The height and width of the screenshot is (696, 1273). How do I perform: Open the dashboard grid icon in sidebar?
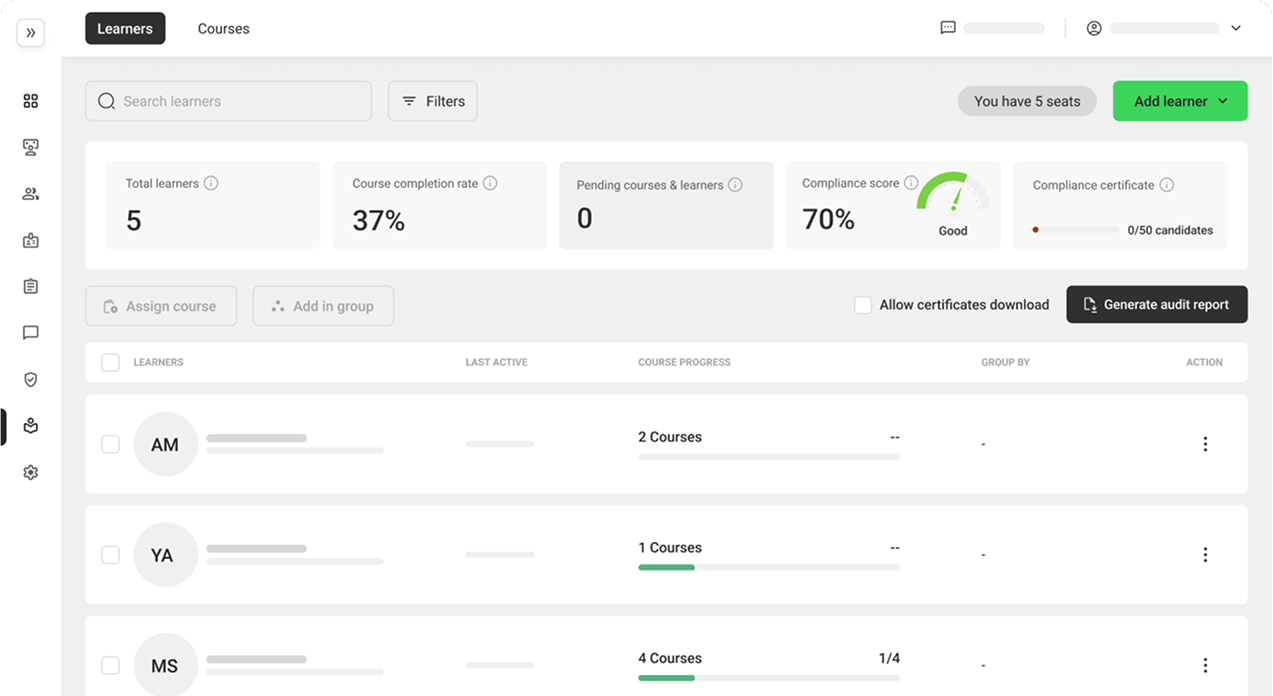[x=30, y=101]
